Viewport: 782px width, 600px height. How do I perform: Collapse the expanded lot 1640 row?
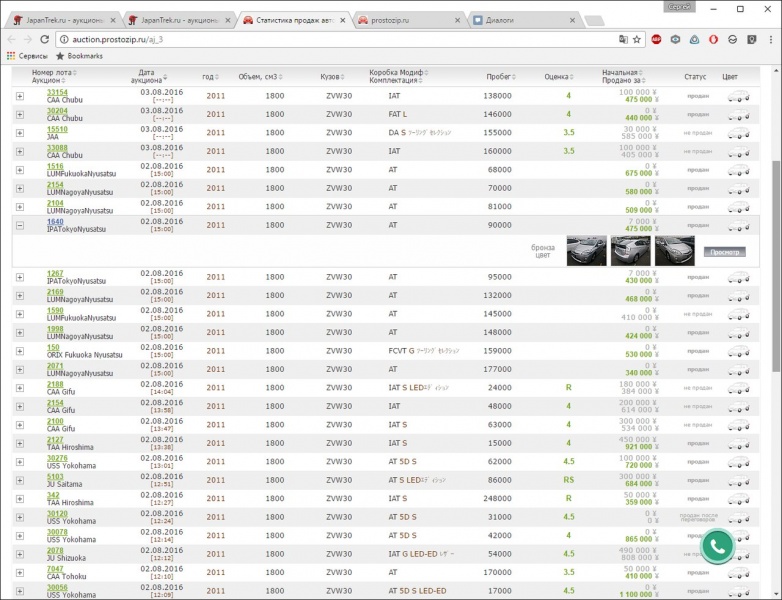point(20,225)
